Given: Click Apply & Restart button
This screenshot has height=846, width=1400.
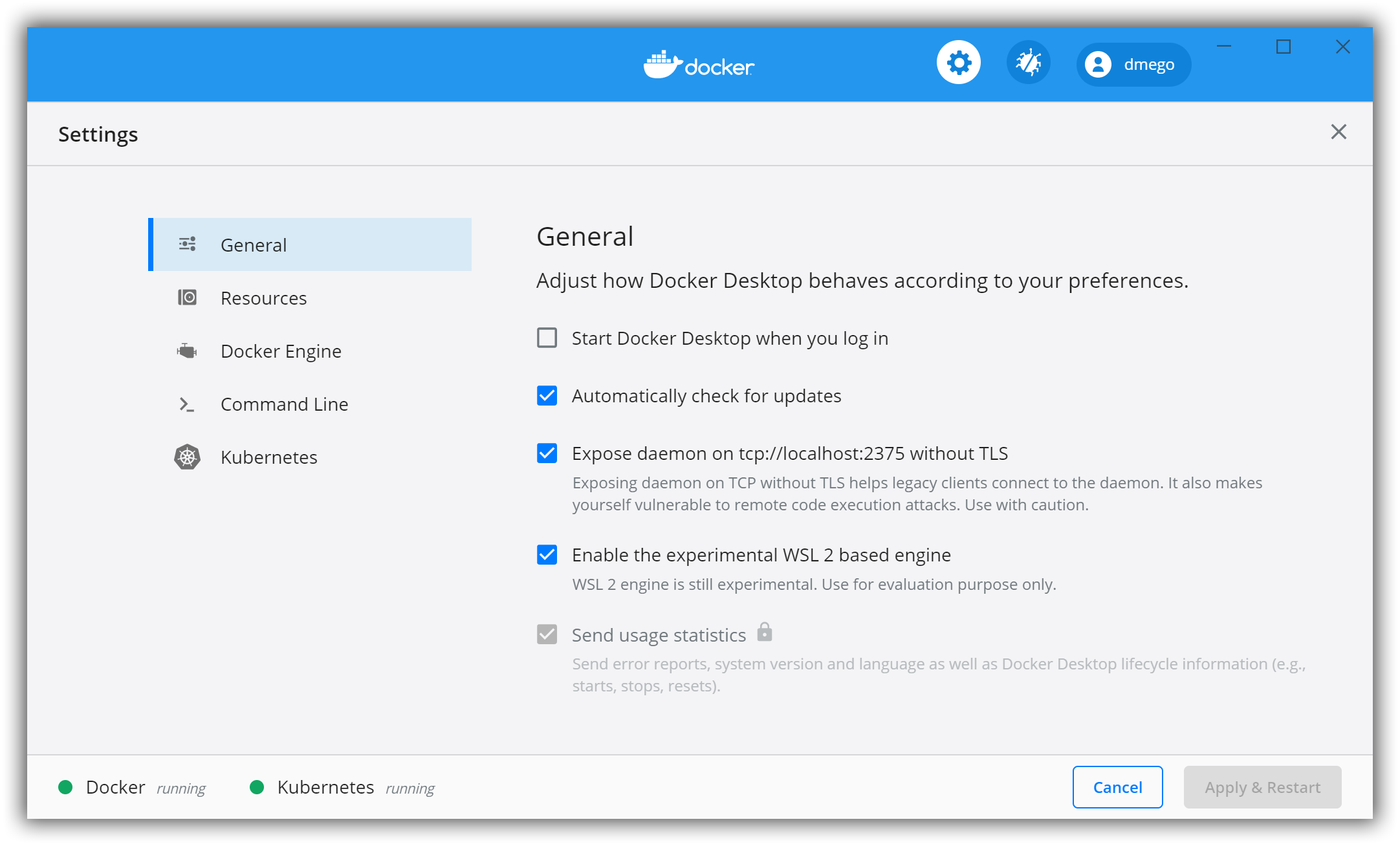Looking at the screenshot, I should 1262,787.
